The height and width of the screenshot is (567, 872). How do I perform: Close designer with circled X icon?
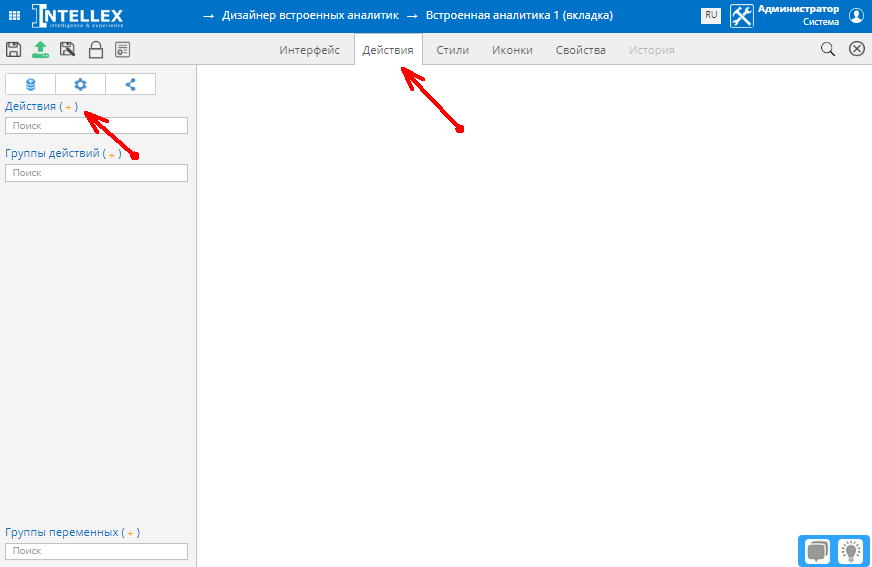pos(857,49)
